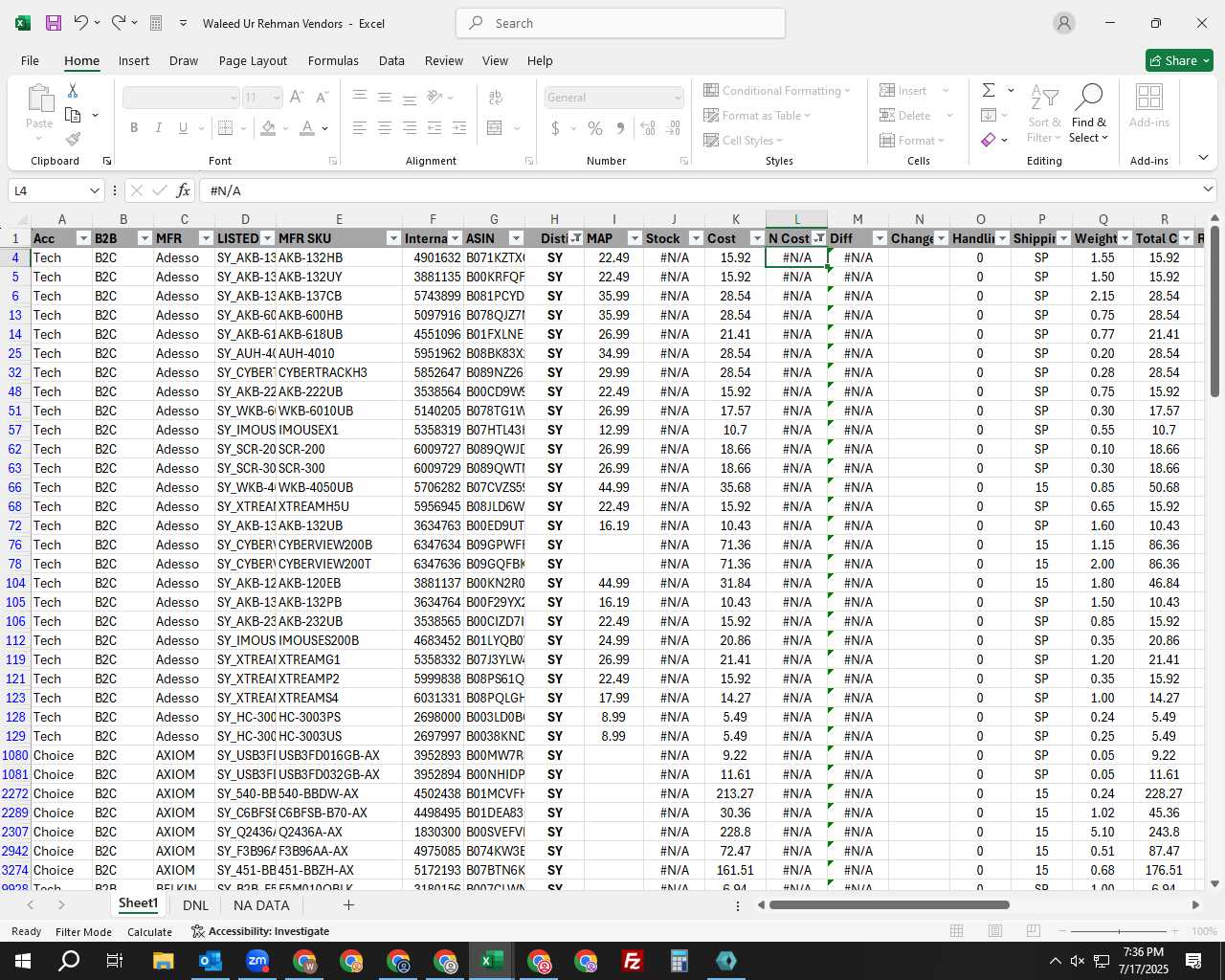Click the zoom slider in status bar
This screenshot has width=1225, height=980.
1120,931
